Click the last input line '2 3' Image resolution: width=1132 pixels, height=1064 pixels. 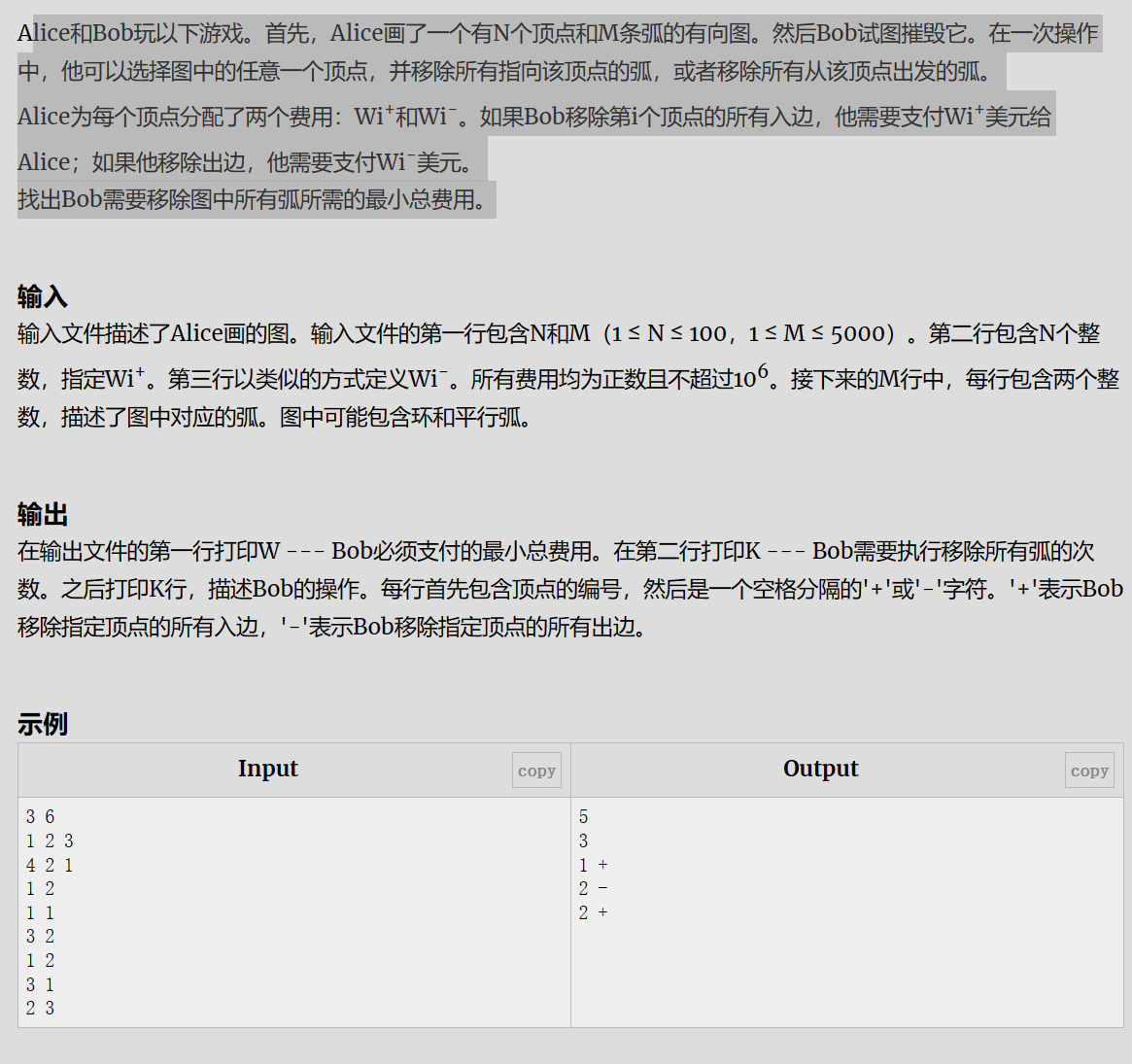click(41, 1008)
